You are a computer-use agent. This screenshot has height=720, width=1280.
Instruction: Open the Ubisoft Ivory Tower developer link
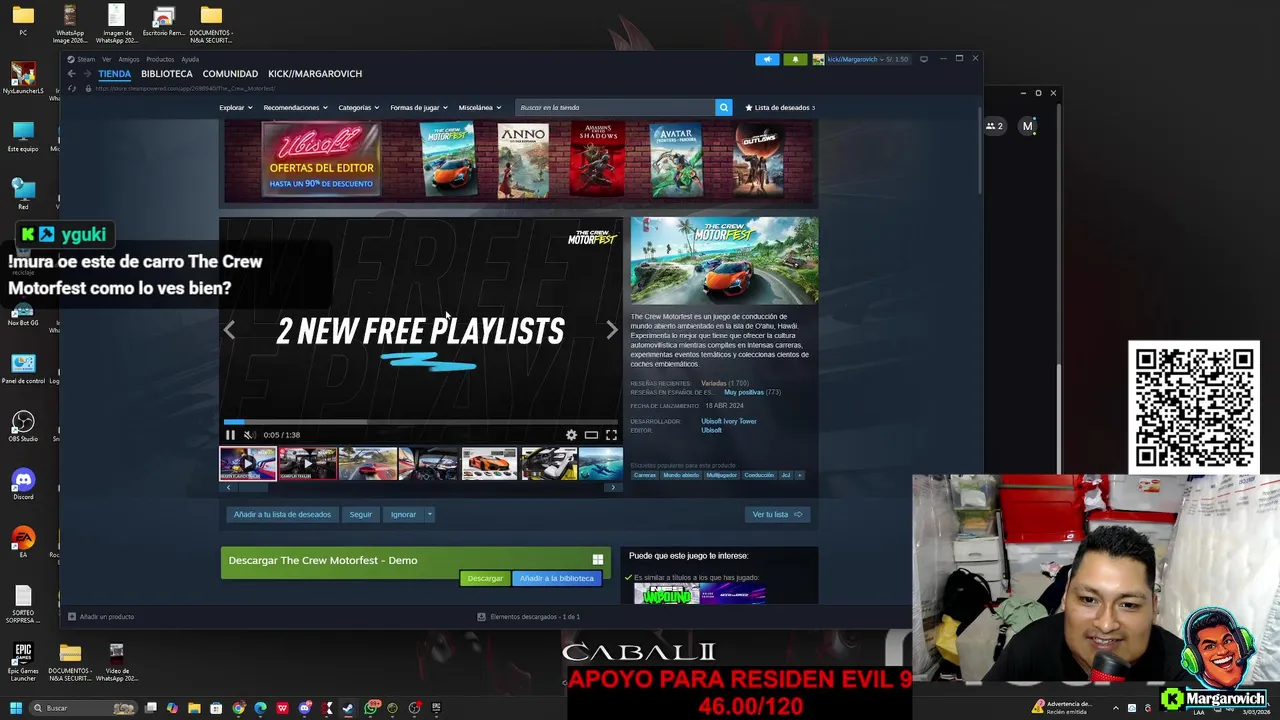729,421
